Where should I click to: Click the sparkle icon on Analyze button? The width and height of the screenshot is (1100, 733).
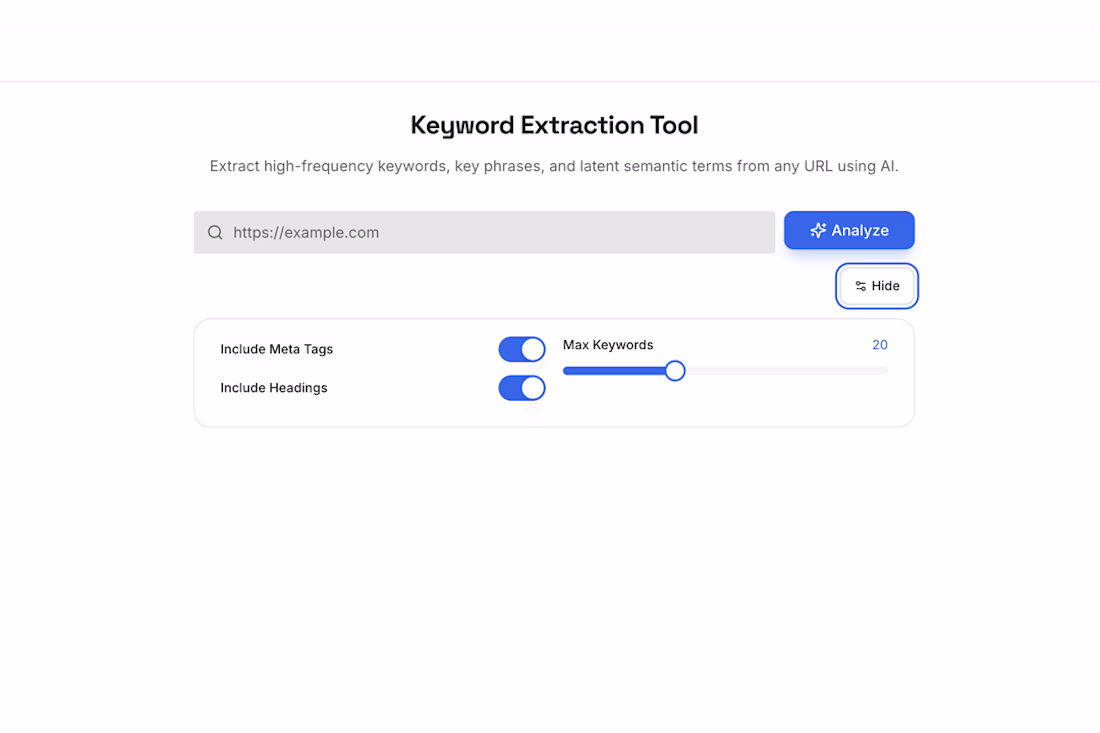point(817,230)
